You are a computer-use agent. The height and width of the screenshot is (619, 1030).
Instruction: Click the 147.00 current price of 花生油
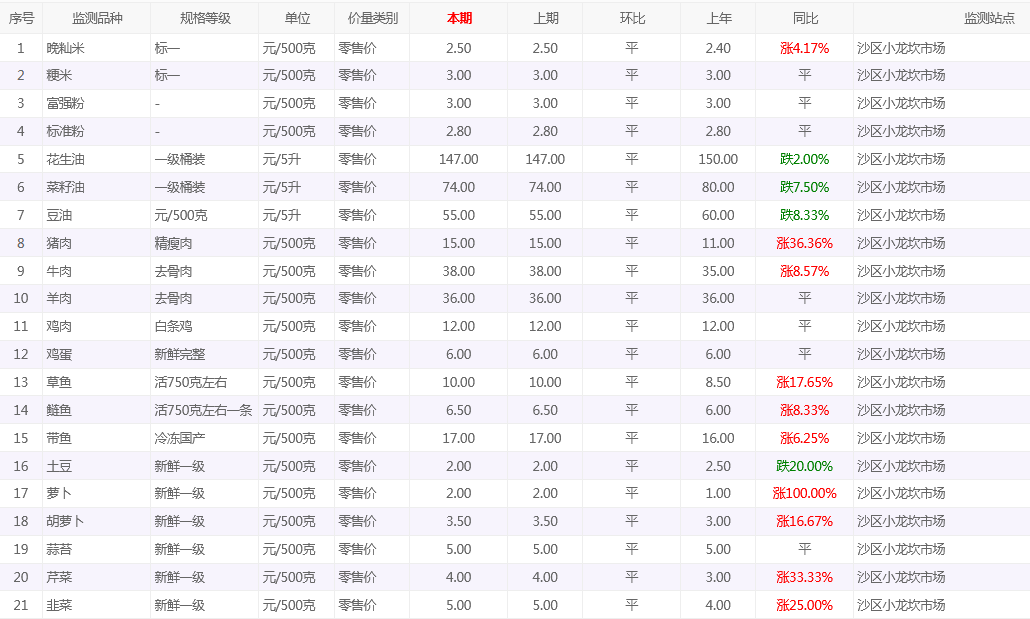[x=459, y=160]
